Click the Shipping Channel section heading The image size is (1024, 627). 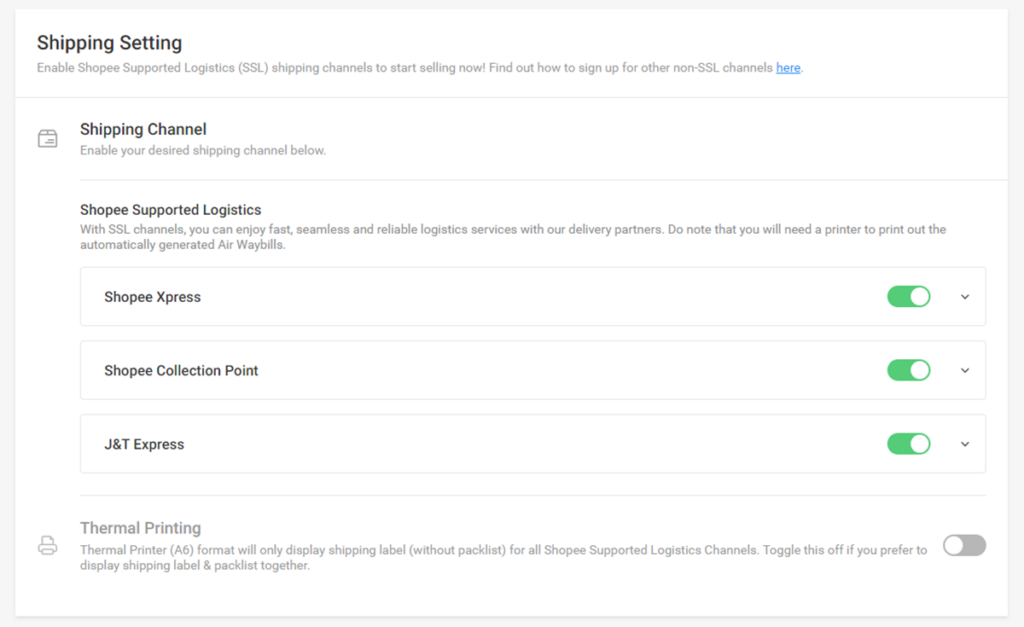click(x=143, y=129)
